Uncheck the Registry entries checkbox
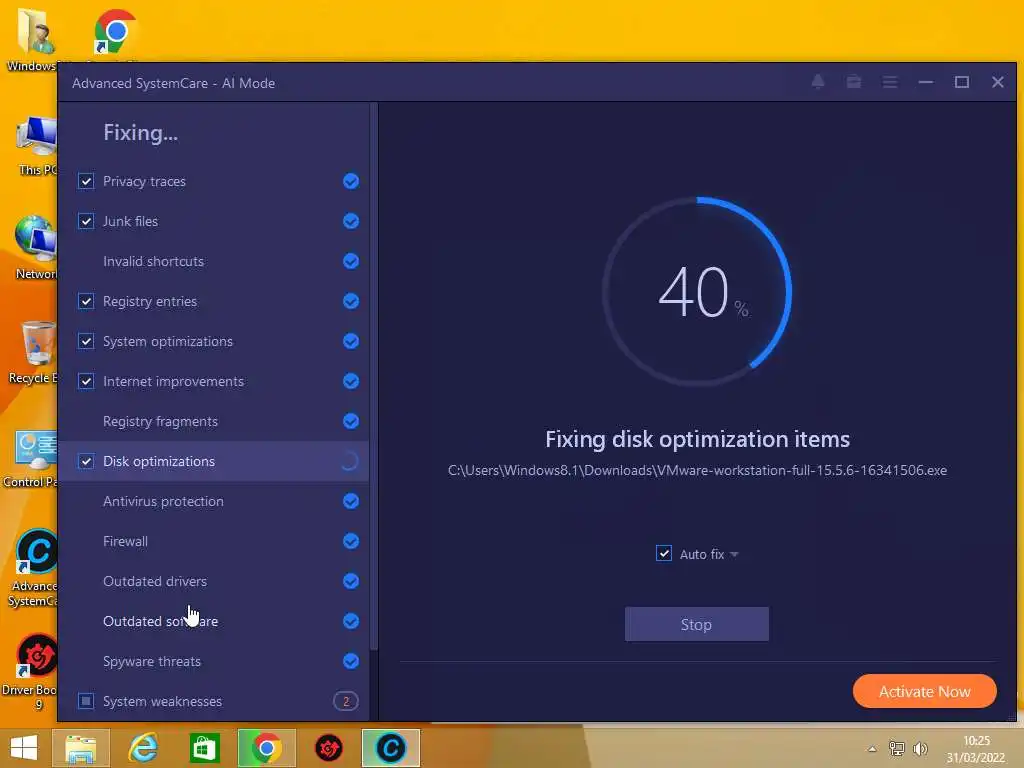 [86, 301]
